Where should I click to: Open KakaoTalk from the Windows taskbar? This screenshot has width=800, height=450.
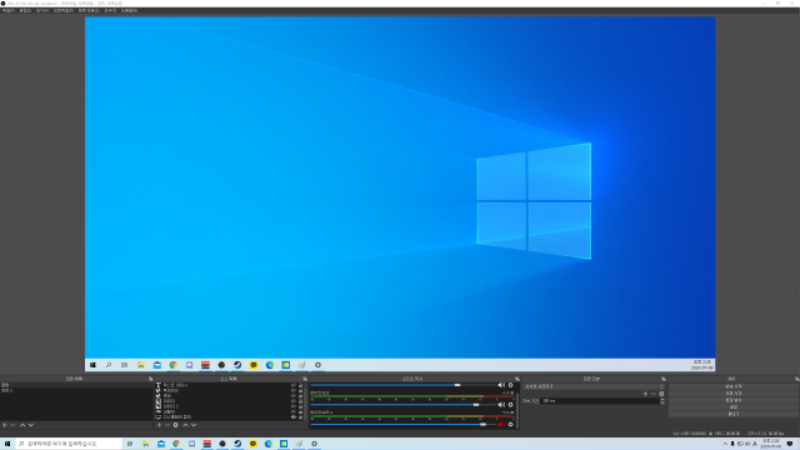[x=253, y=444]
